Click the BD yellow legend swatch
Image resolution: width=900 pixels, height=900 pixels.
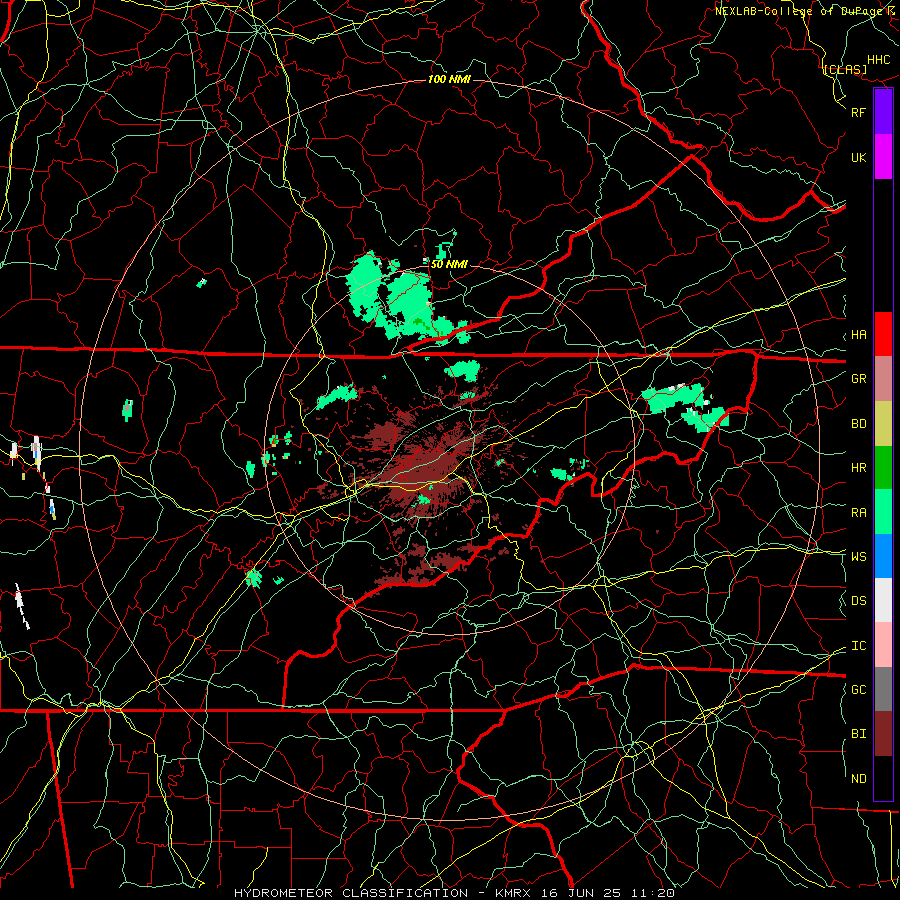(x=883, y=424)
